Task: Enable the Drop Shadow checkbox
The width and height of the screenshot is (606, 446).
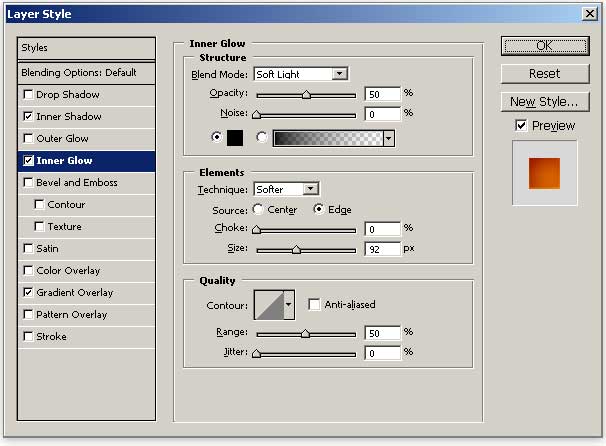Action: click(28, 95)
